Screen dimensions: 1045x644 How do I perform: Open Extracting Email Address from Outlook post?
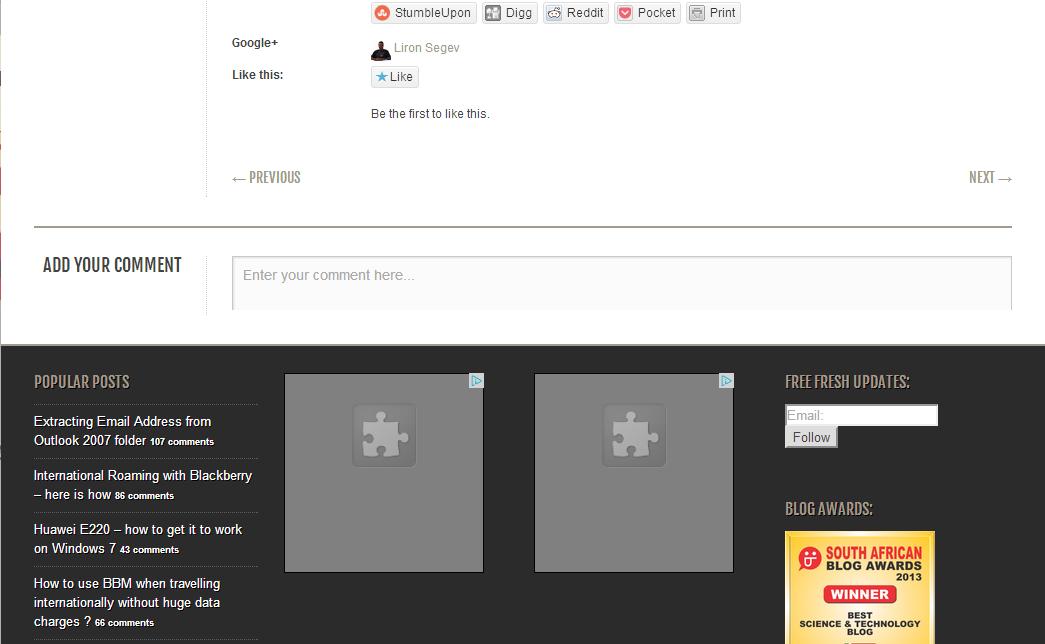[x=122, y=431]
